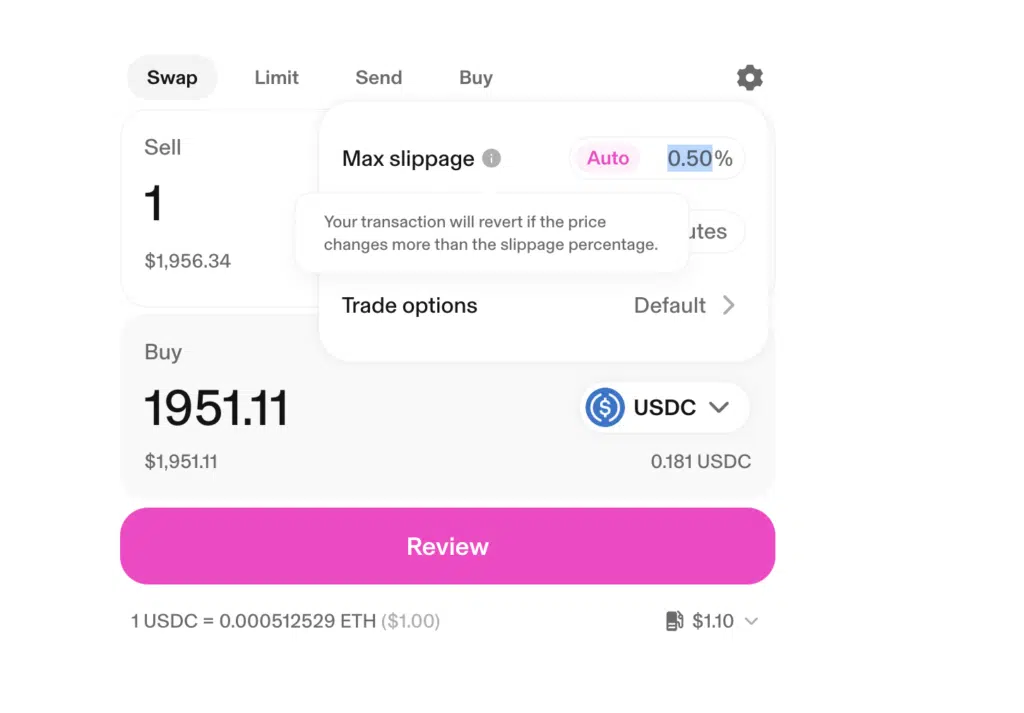Click the 0.181 USDC balance text
Image resolution: width=1024 pixels, height=713 pixels.
point(701,462)
